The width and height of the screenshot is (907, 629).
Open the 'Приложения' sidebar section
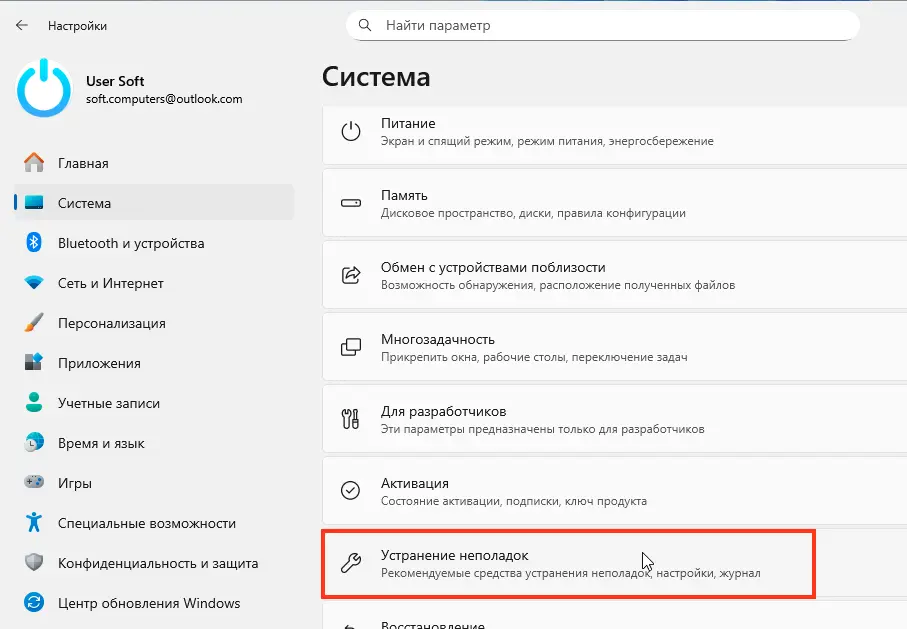tap(99, 363)
